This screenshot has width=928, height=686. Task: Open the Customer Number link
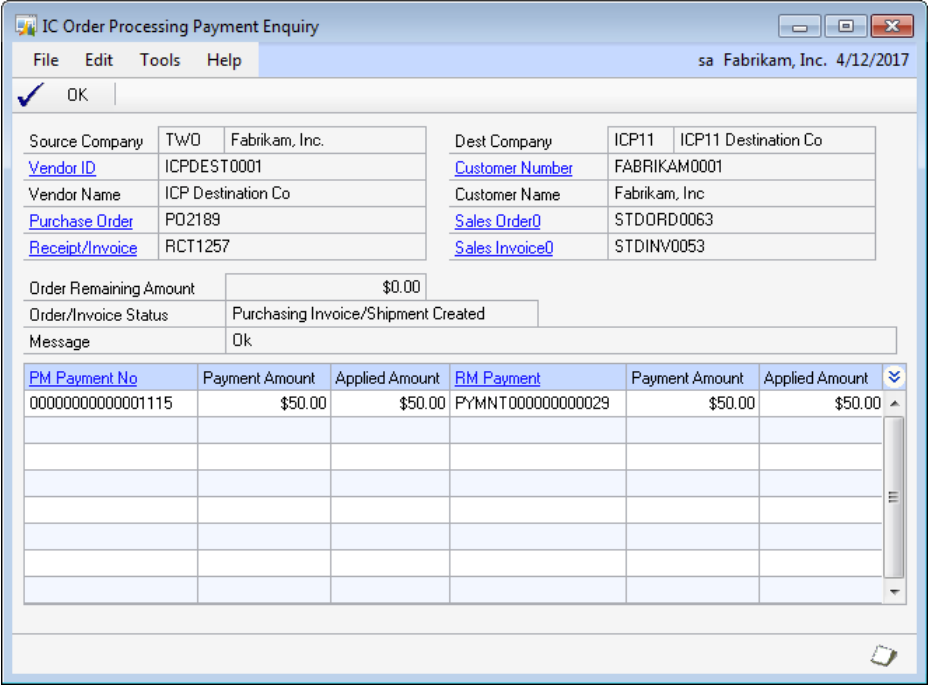(x=514, y=168)
